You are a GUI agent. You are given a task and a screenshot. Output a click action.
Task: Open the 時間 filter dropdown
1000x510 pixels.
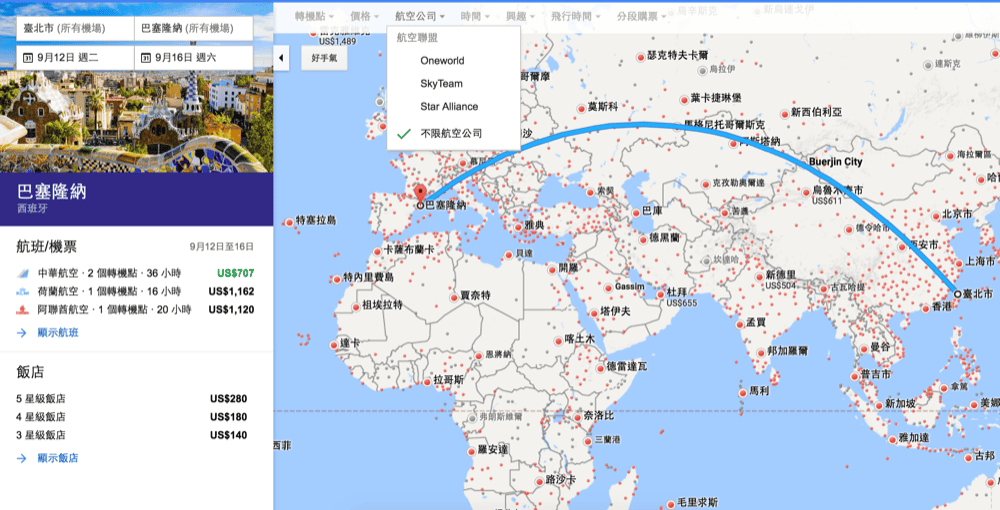[474, 17]
